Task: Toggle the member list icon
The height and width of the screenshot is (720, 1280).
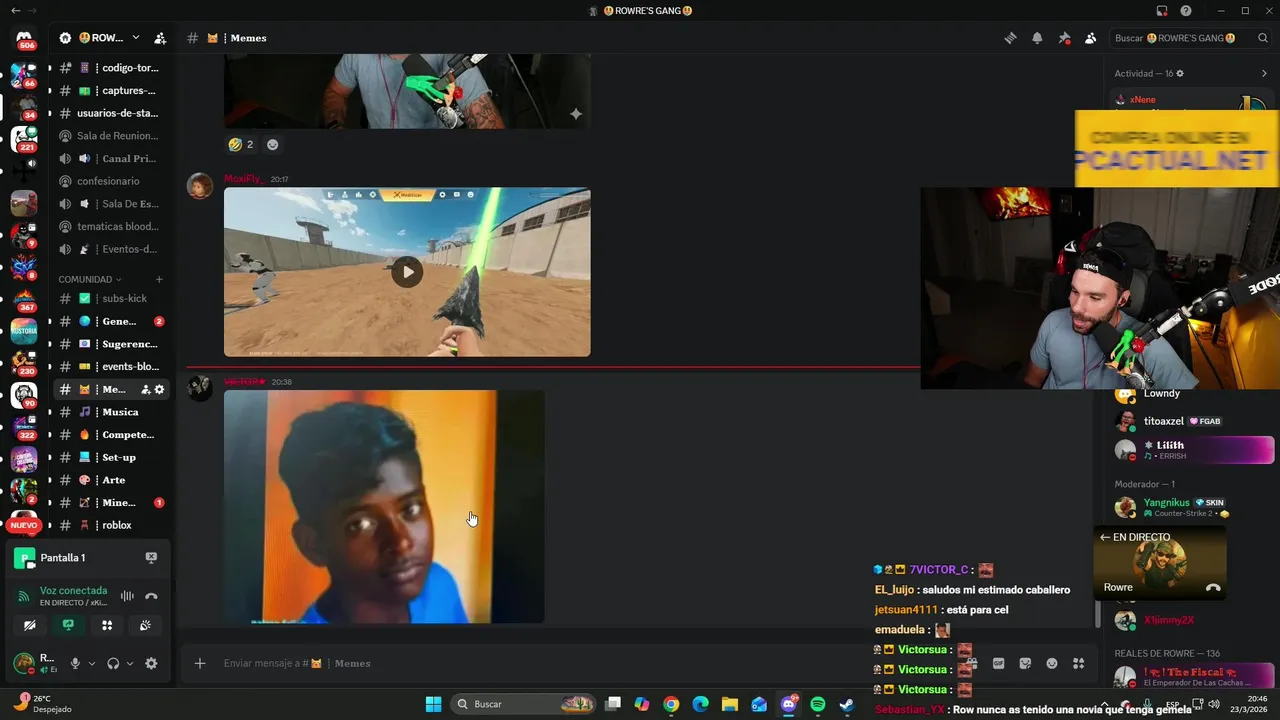Action: click(1090, 38)
